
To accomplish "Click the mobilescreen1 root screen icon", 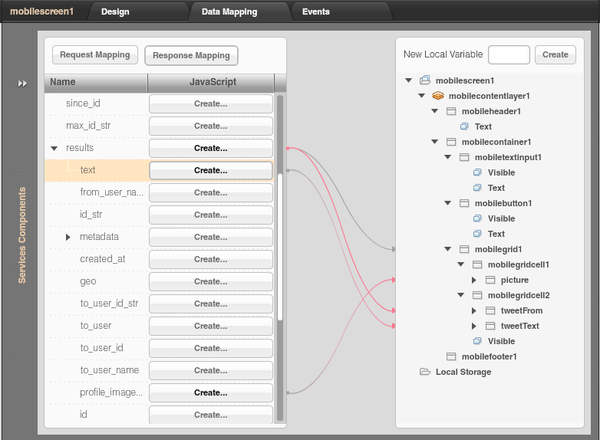I will (425, 80).
